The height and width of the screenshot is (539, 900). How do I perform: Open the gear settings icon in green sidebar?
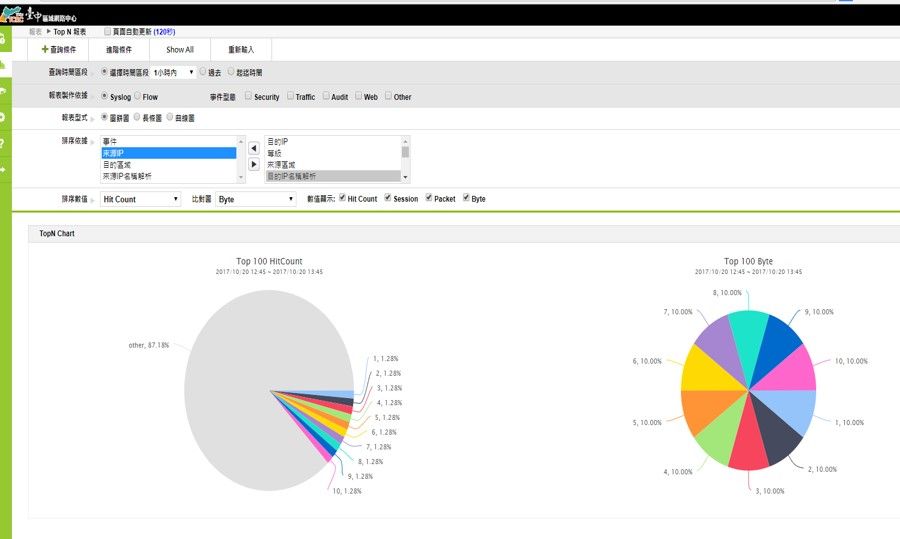point(3,117)
